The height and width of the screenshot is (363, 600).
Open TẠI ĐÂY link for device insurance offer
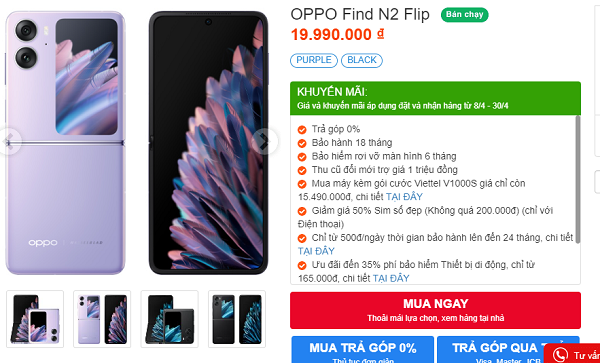point(391,278)
